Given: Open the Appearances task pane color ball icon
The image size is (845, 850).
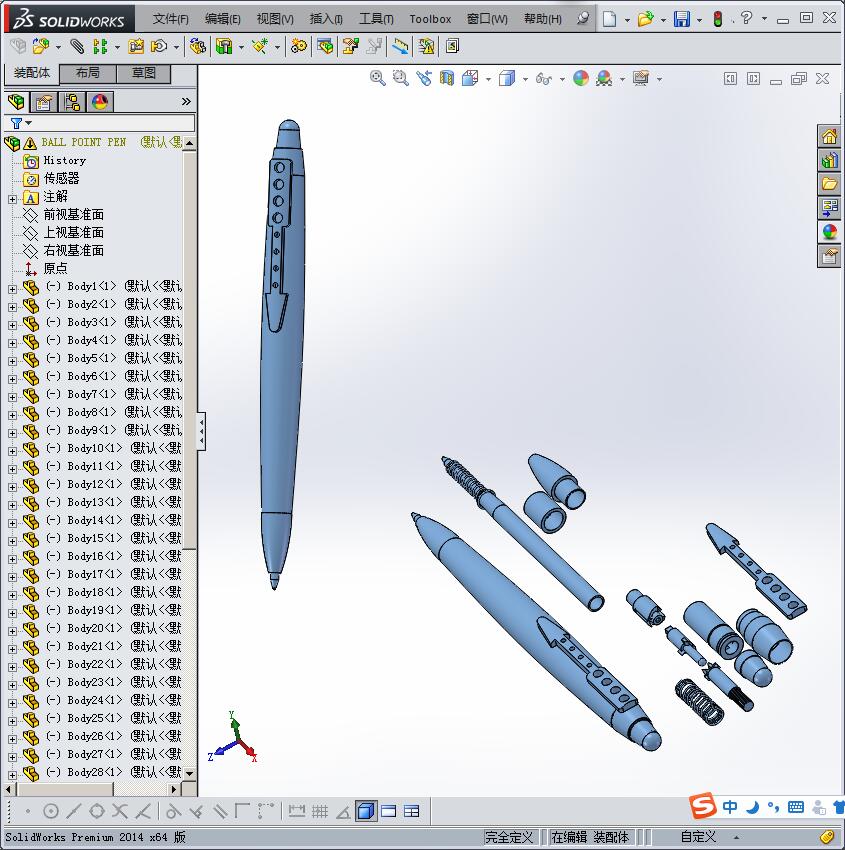Looking at the screenshot, I should (x=829, y=232).
